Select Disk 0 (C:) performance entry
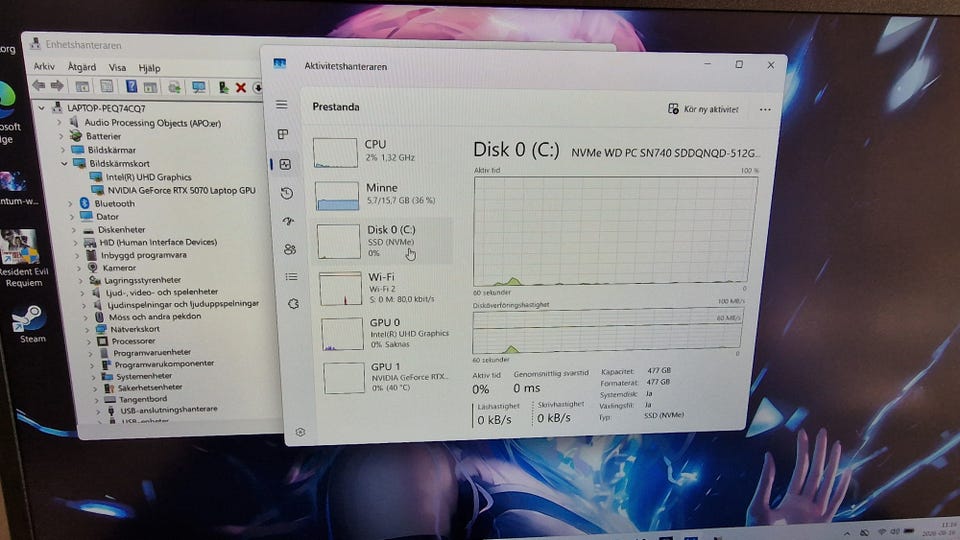The image size is (960, 540). point(383,241)
